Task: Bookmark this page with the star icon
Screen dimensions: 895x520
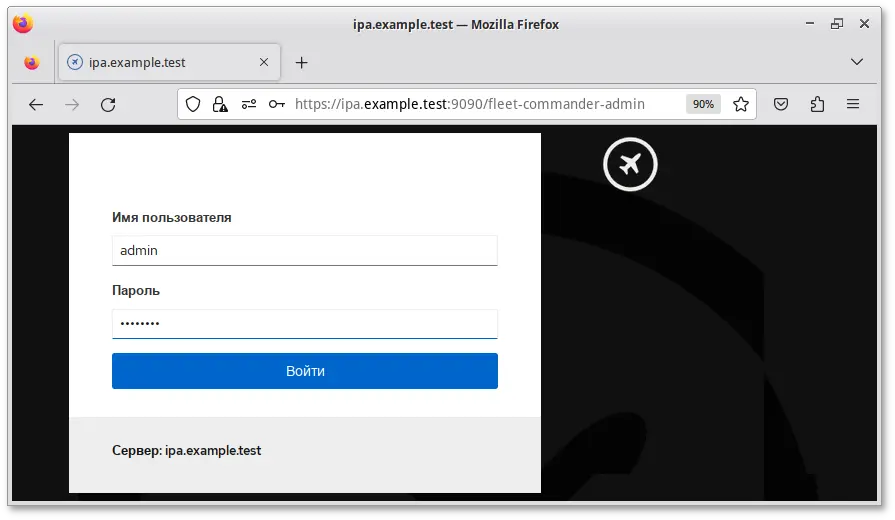Action: [741, 104]
